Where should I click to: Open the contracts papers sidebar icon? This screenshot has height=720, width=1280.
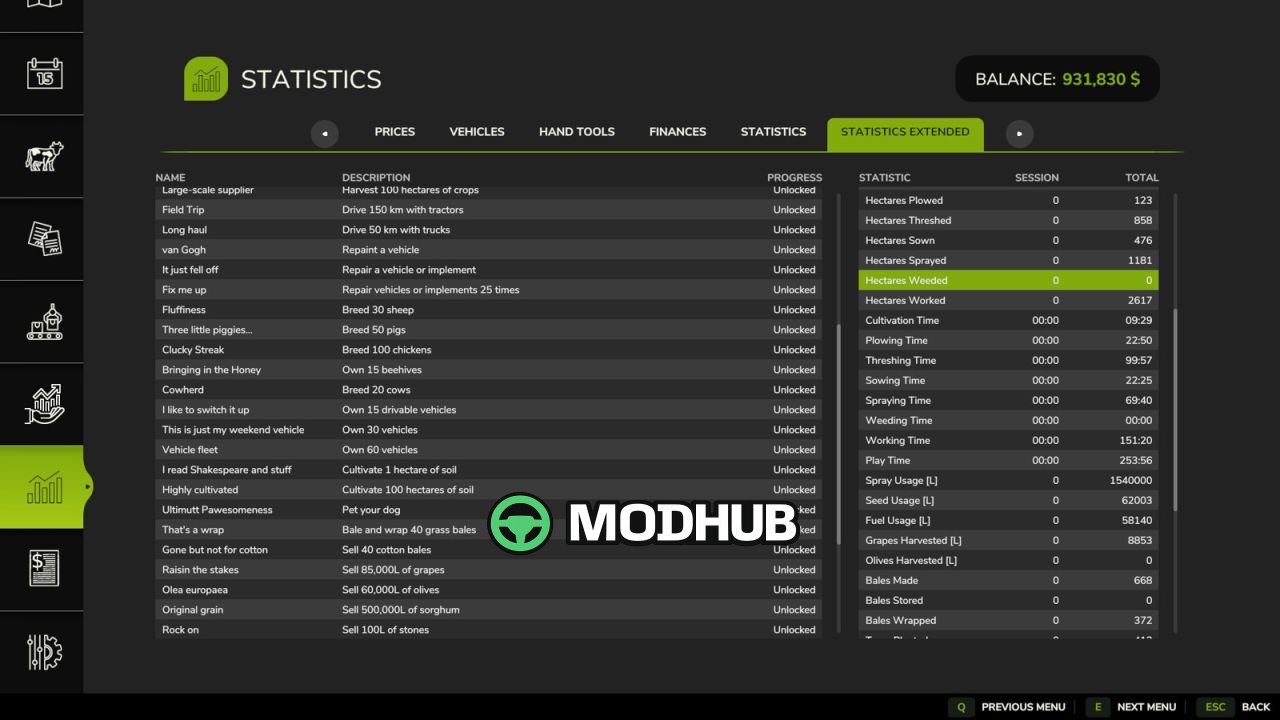[x=44, y=239]
